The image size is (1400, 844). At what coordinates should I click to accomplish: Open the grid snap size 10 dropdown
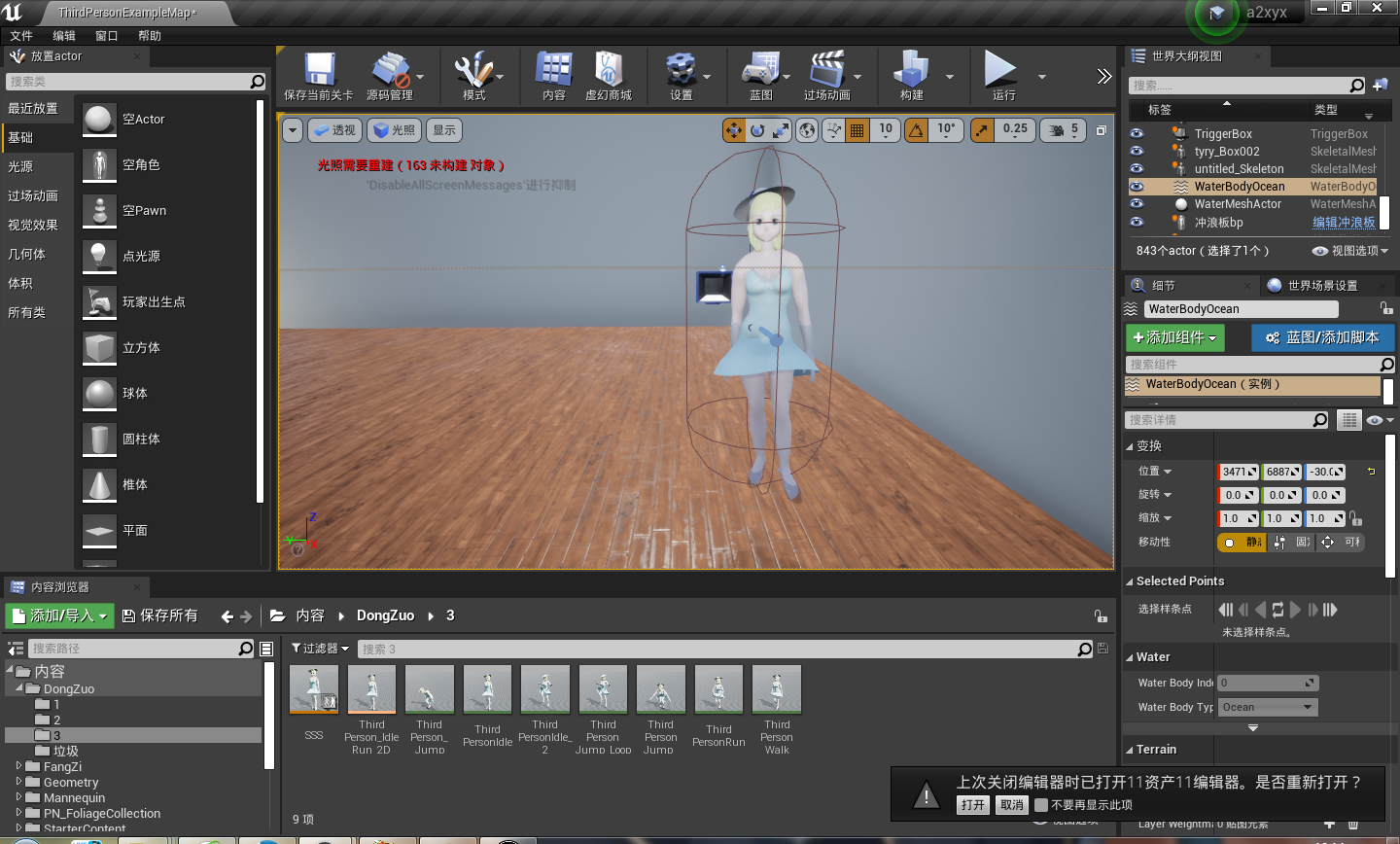click(886, 130)
